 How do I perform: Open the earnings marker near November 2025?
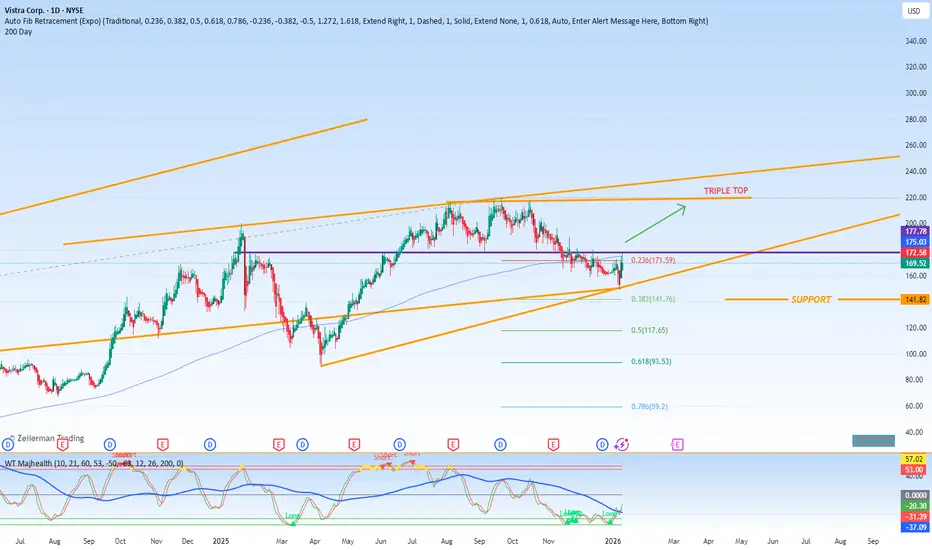tap(553, 444)
